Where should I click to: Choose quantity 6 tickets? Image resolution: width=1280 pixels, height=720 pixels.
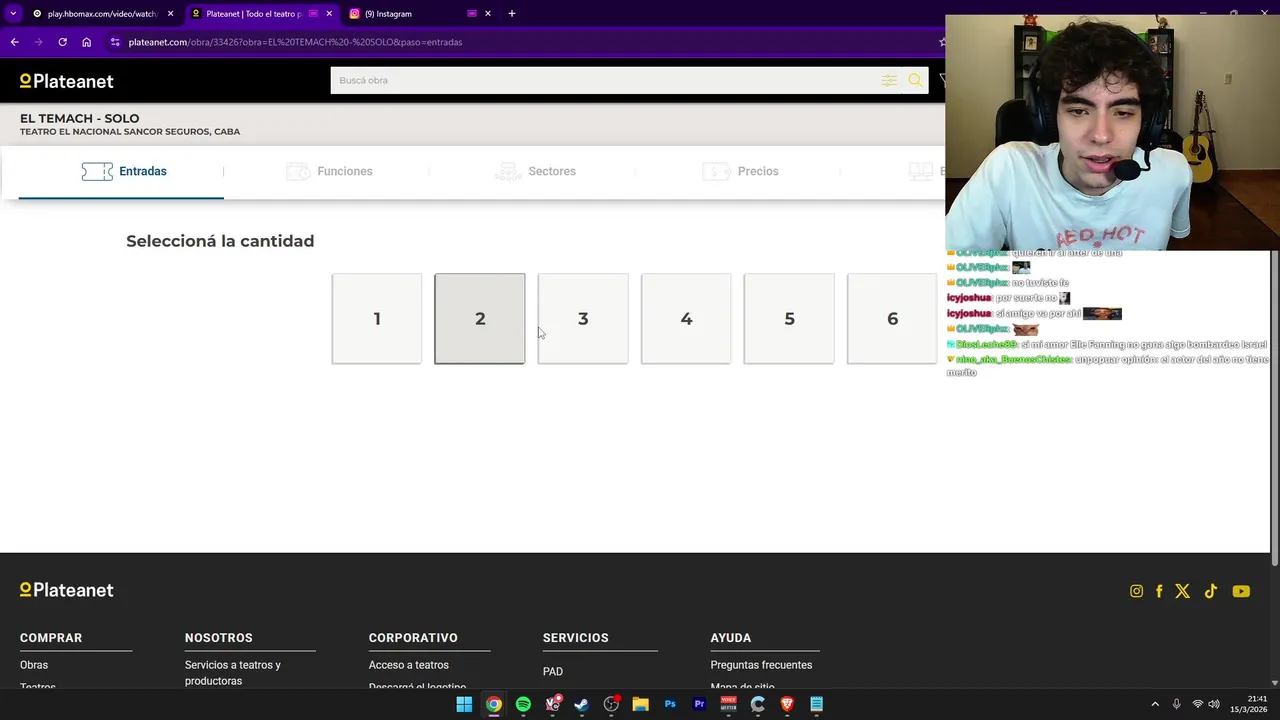point(892,319)
